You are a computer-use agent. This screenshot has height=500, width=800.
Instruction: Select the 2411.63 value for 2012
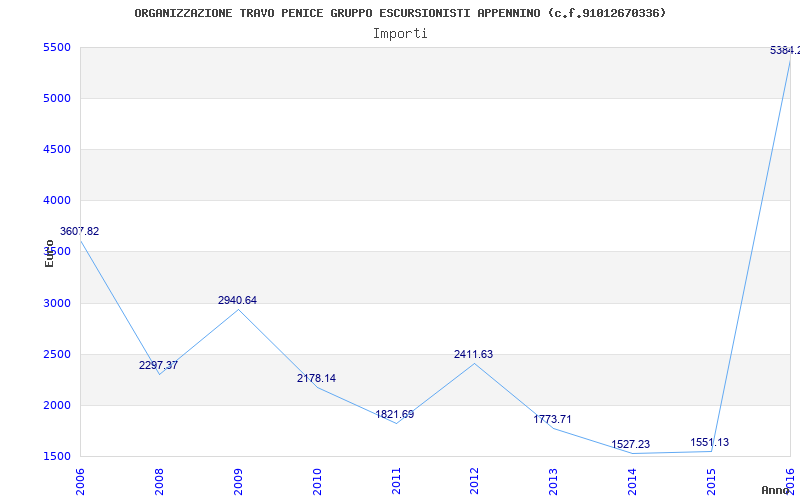click(473, 354)
